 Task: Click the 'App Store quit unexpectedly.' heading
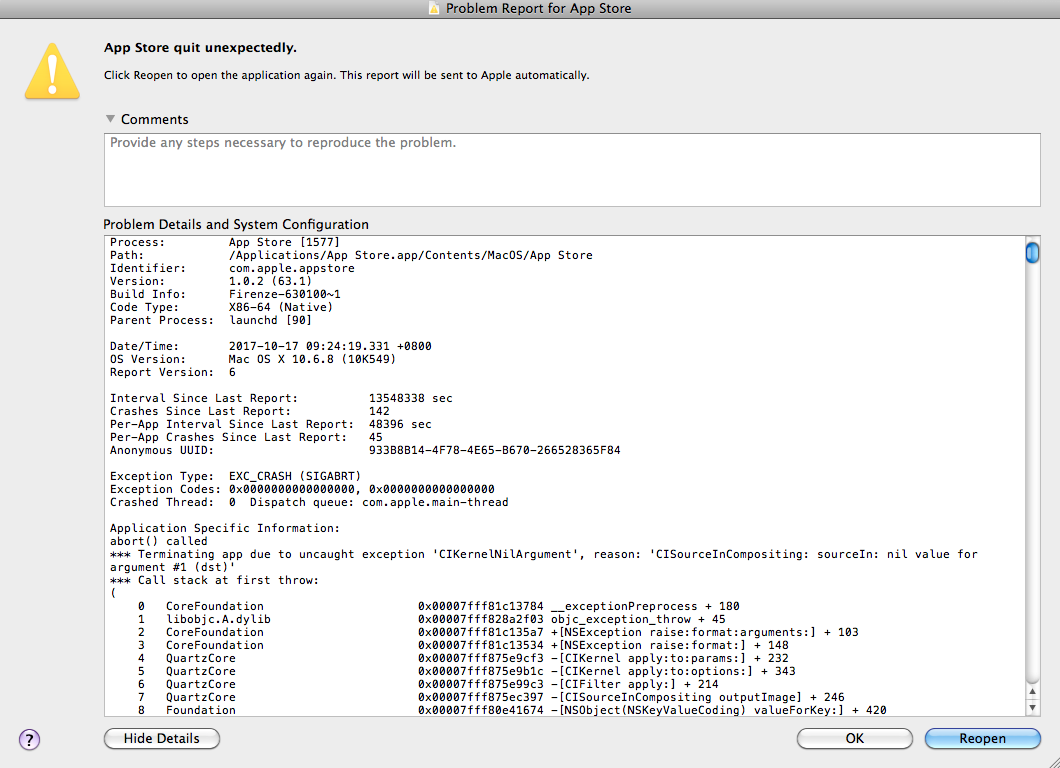200,47
